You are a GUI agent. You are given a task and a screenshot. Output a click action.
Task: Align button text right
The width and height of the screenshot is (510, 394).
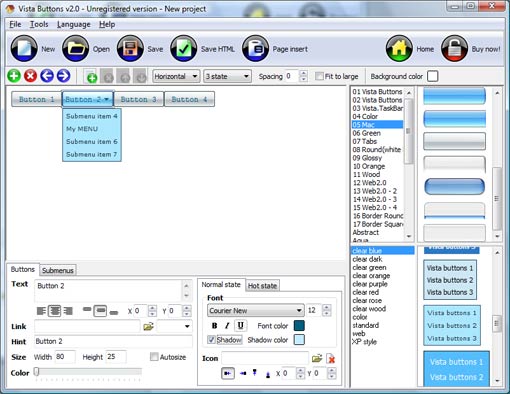68,311
